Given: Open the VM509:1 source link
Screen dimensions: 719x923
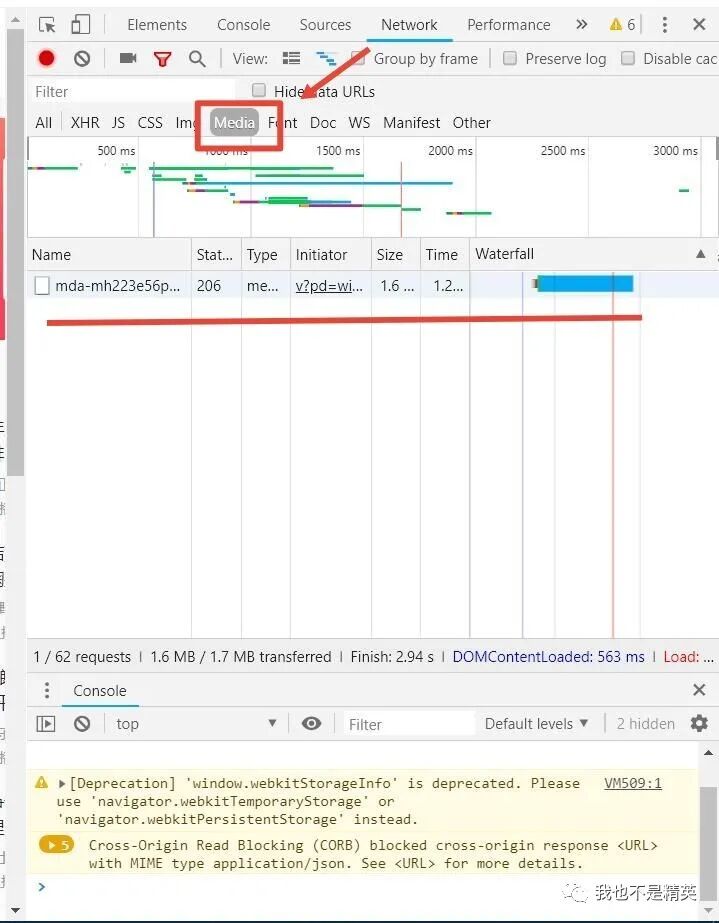Looking at the screenshot, I should (633, 783).
